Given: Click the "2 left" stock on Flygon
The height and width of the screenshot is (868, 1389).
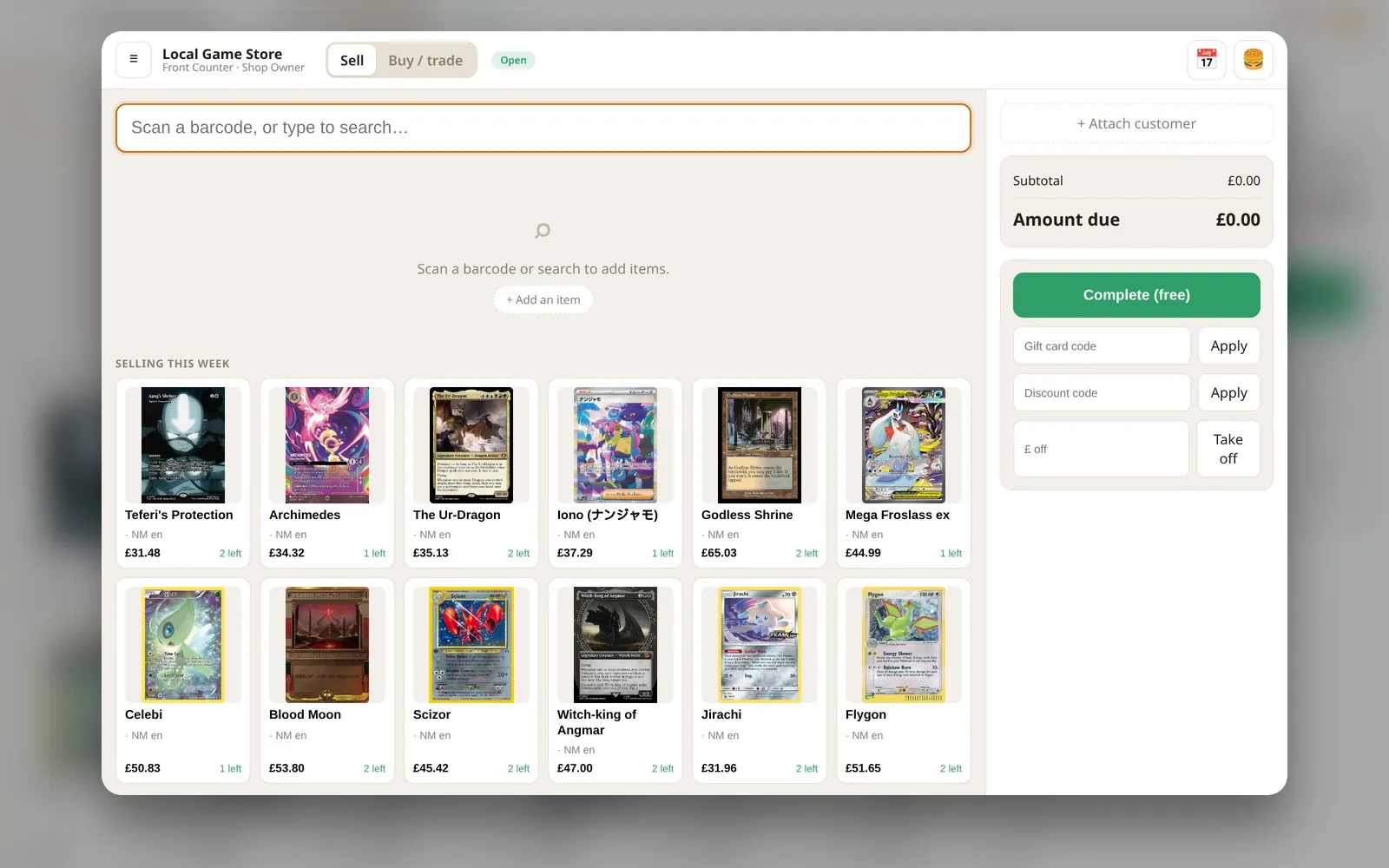Looking at the screenshot, I should click(951, 768).
